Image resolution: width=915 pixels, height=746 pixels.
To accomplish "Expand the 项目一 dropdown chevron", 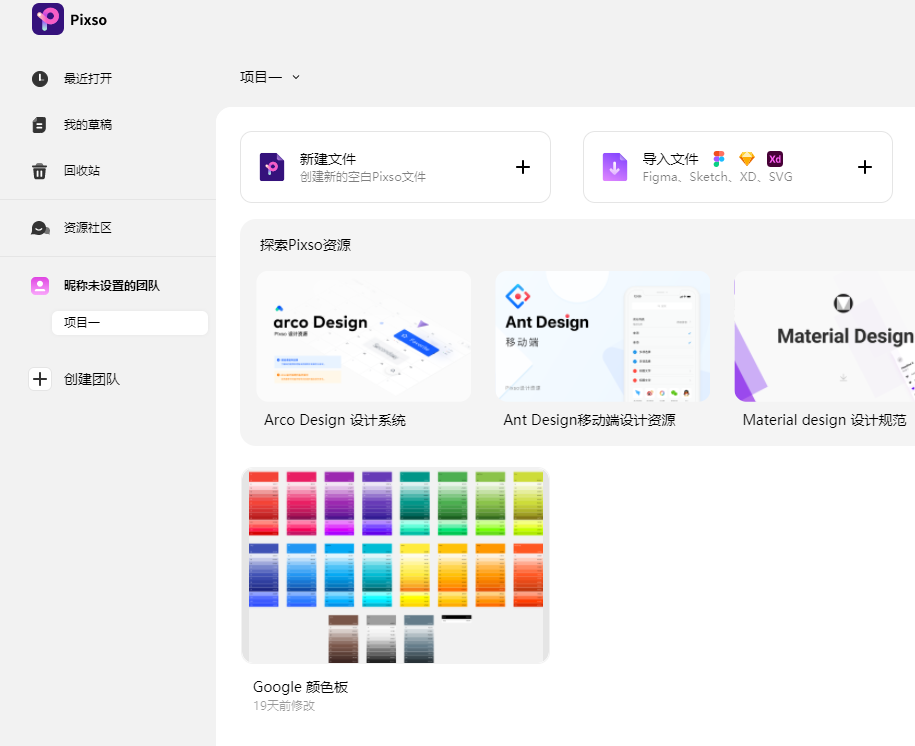I will click(x=296, y=77).
